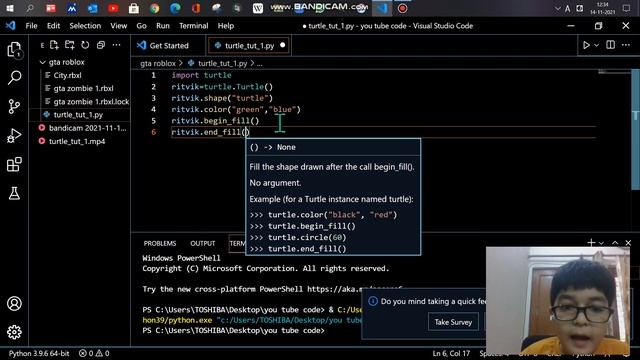Split the editor to the right
Screen dimensions: 640x360
click(x=611, y=45)
